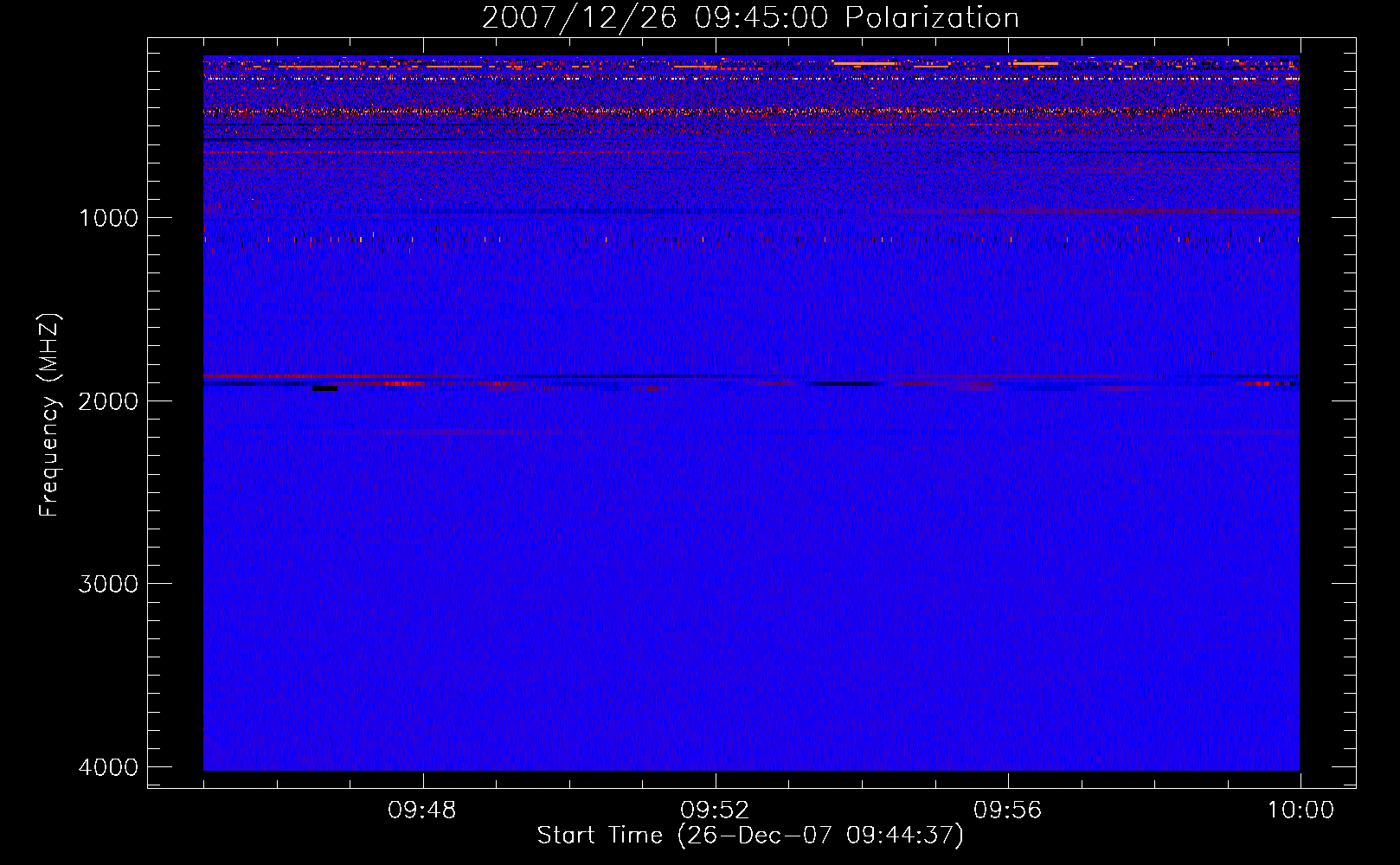Screen dimensions: 1400x865
Task: Click the 3000 frequency tick label
Action: point(109,584)
